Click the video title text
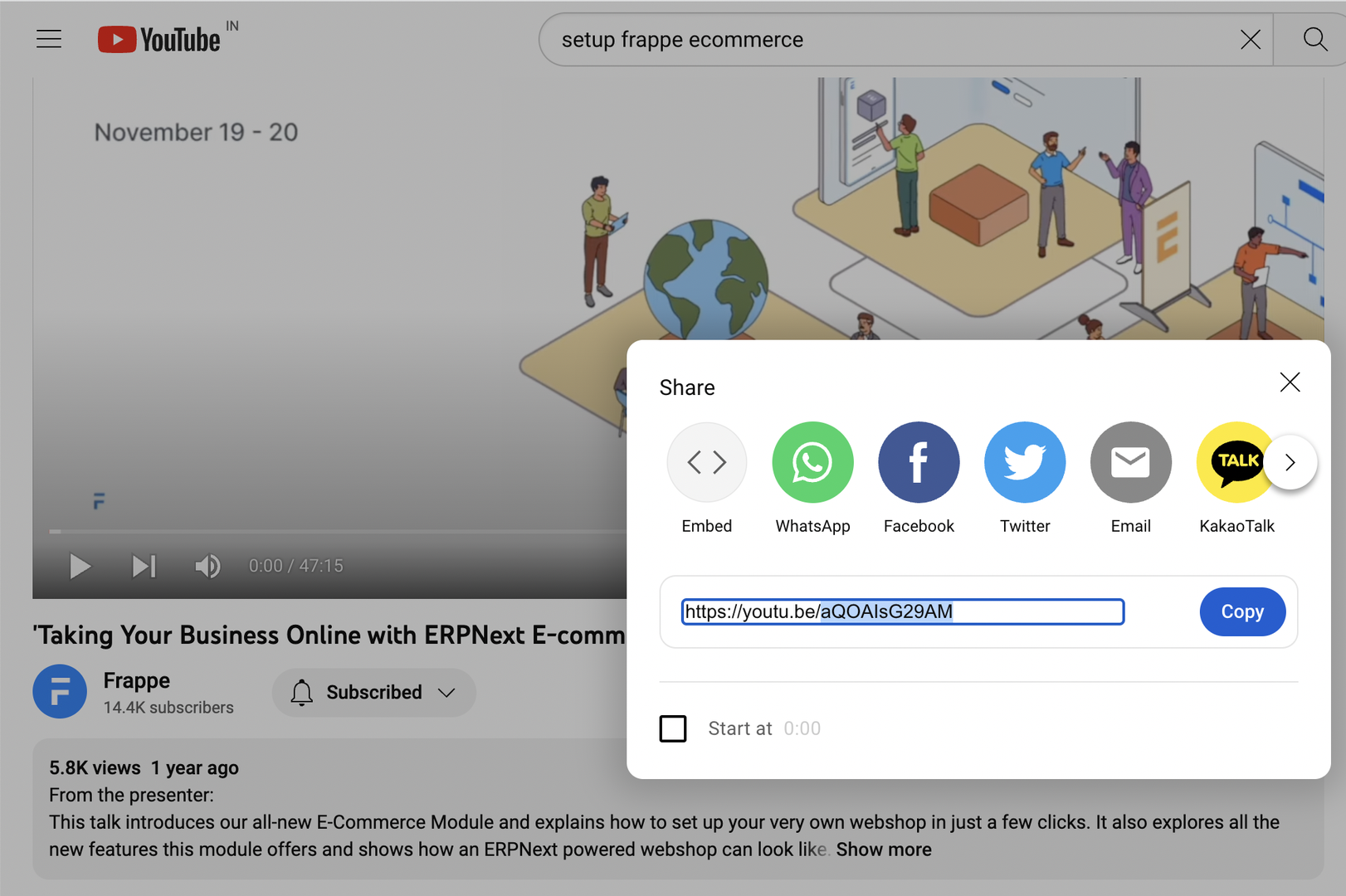This screenshot has width=1346, height=896. (x=329, y=635)
